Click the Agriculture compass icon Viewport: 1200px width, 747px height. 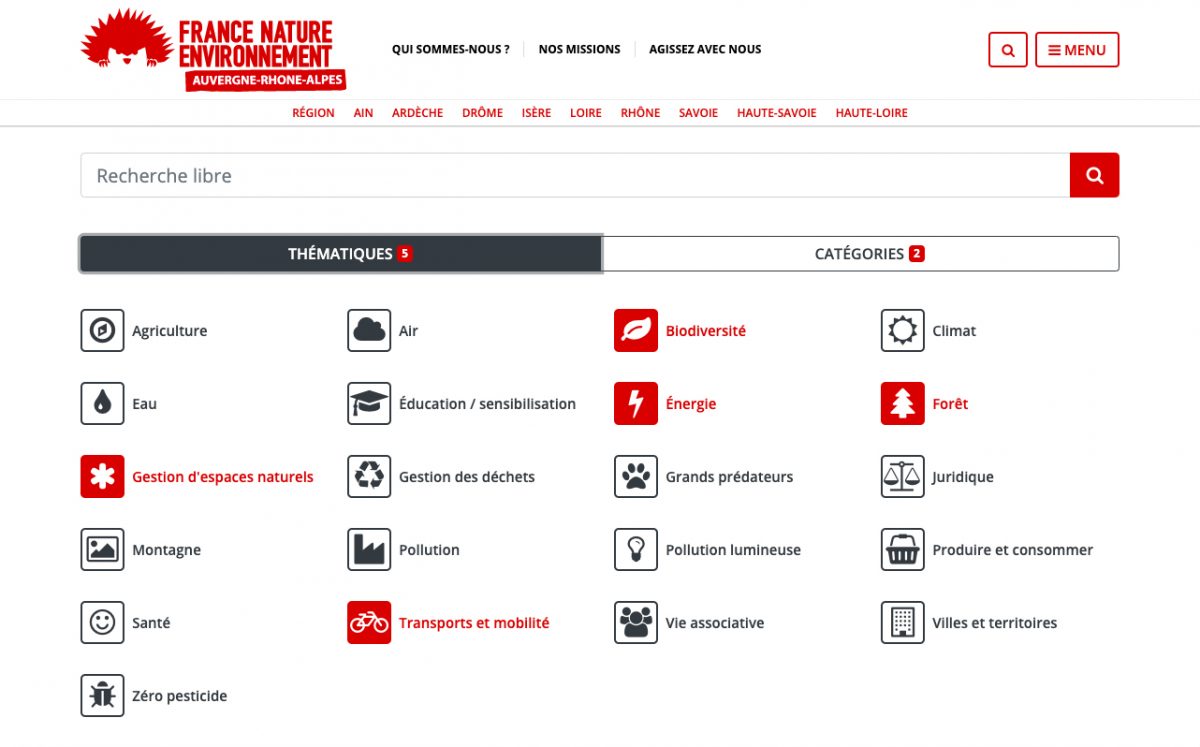[x=102, y=331]
